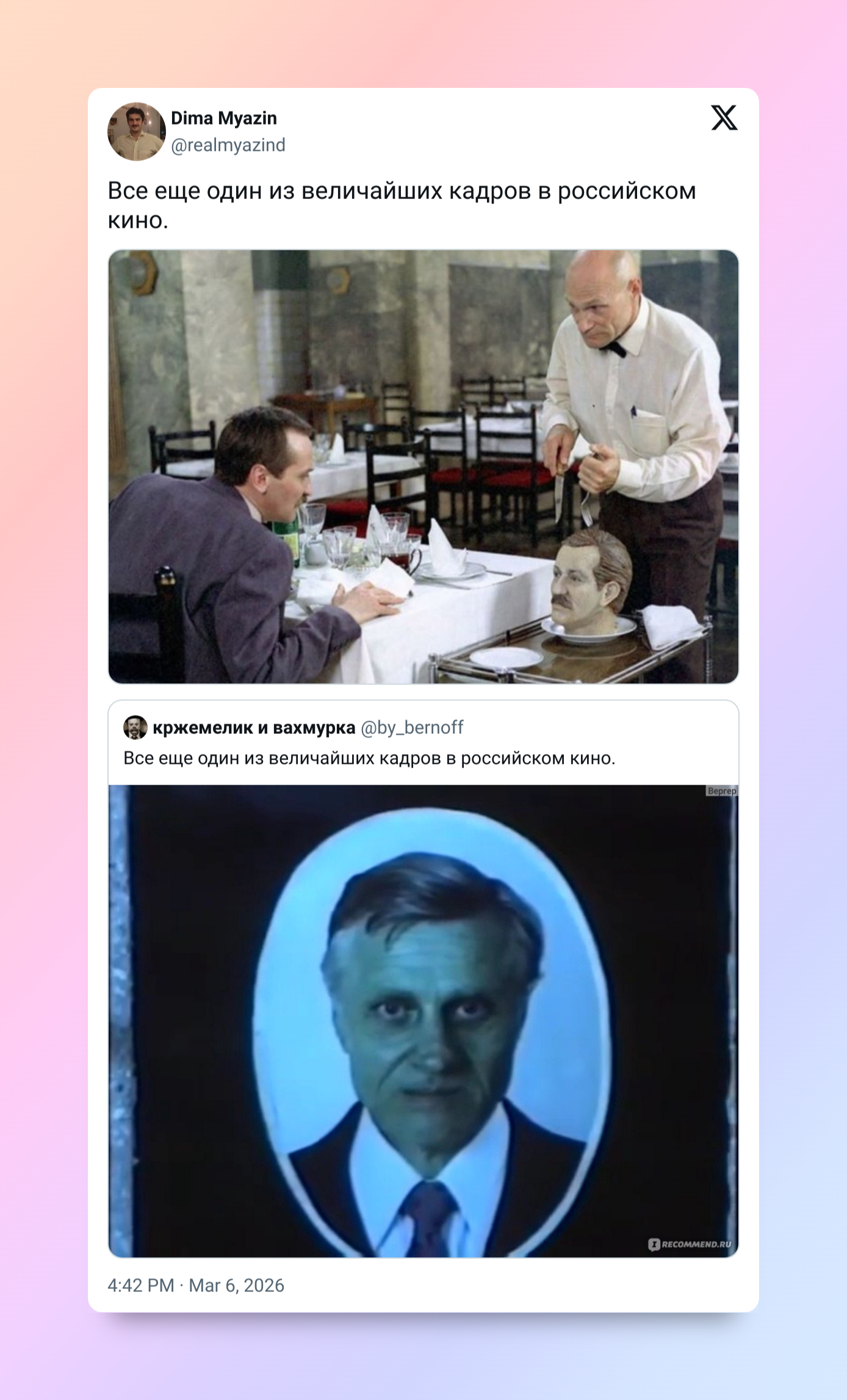The width and height of the screenshot is (847, 1400).
Task: Open the quoted tweet text
Action: tap(369, 758)
